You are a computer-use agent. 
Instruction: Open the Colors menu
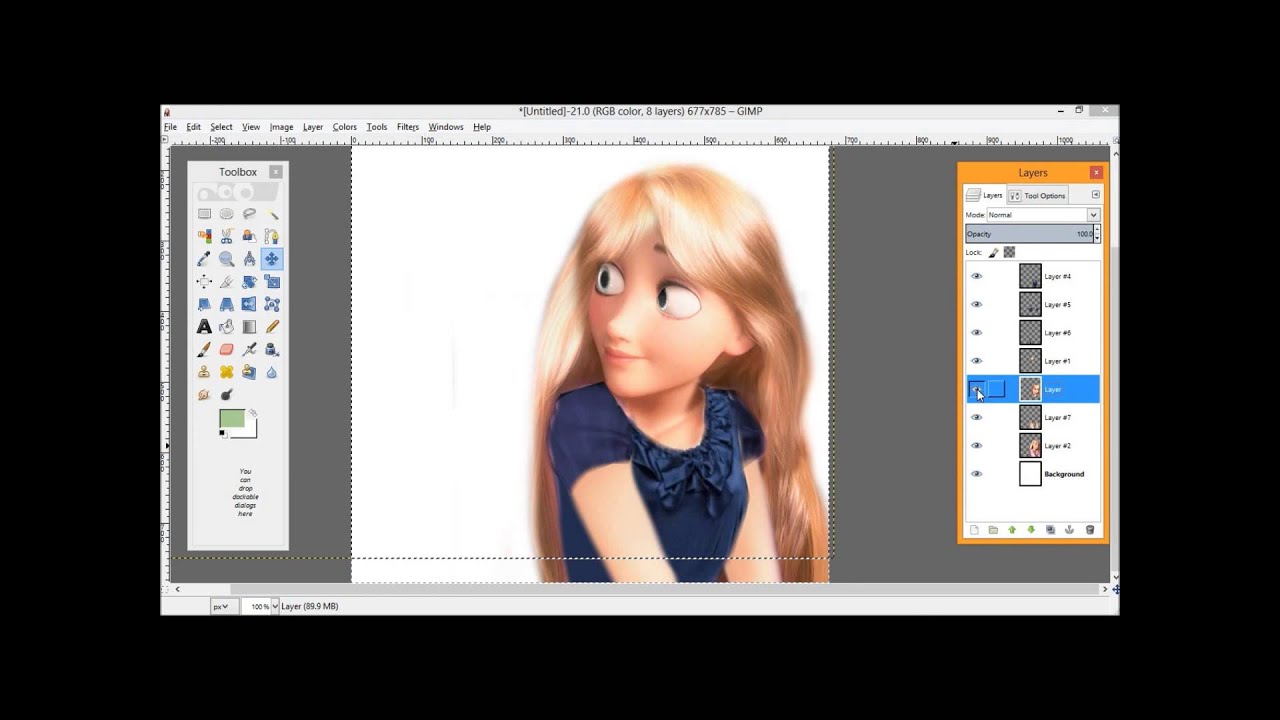pos(345,127)
